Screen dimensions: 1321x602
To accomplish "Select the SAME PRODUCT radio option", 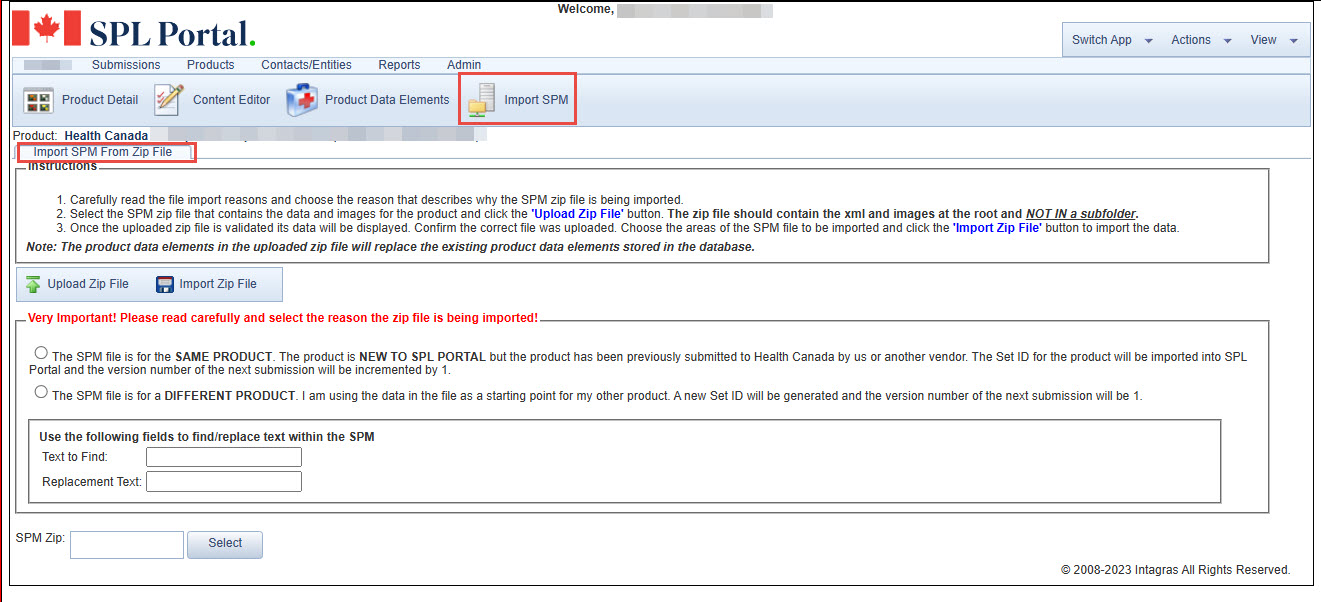I will click(x=41, y=352).
